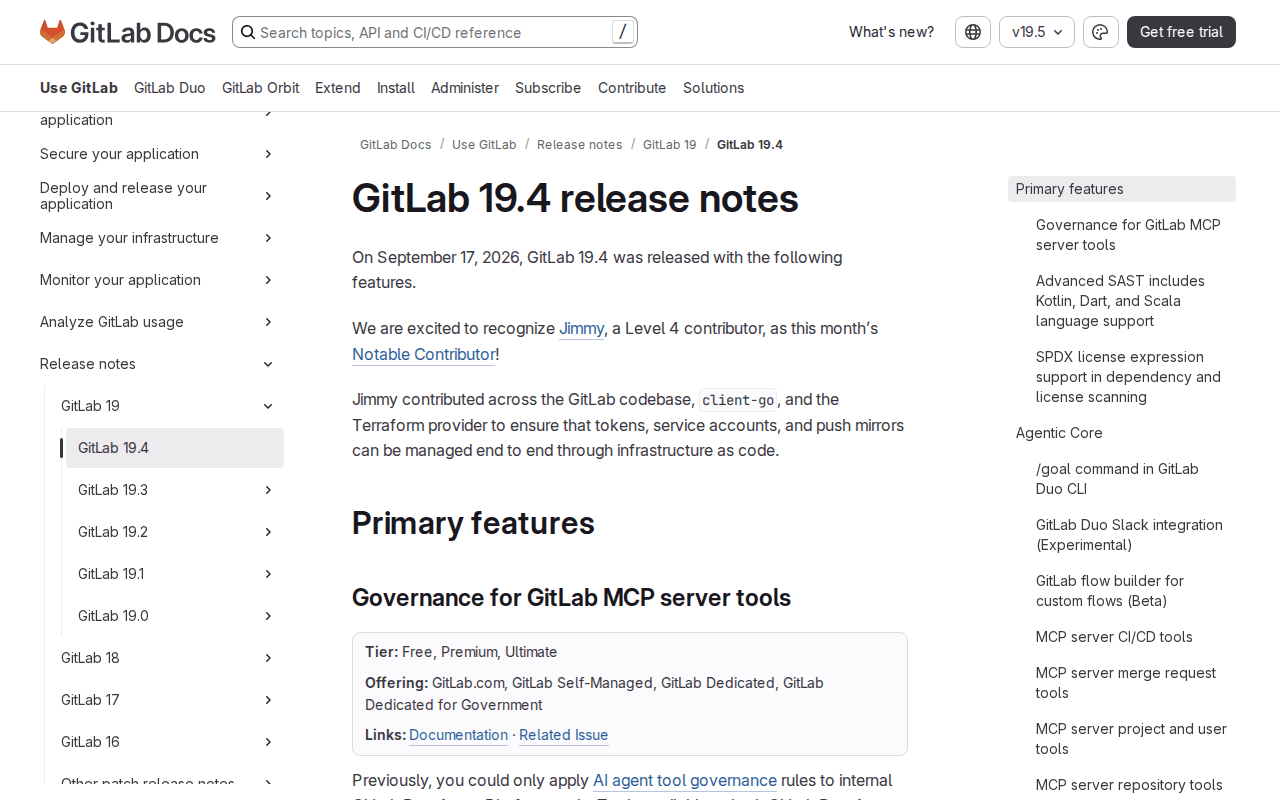Expand the GitLab 18 chevron
This screenshot has width=1280, height=800.
(268, 658)
